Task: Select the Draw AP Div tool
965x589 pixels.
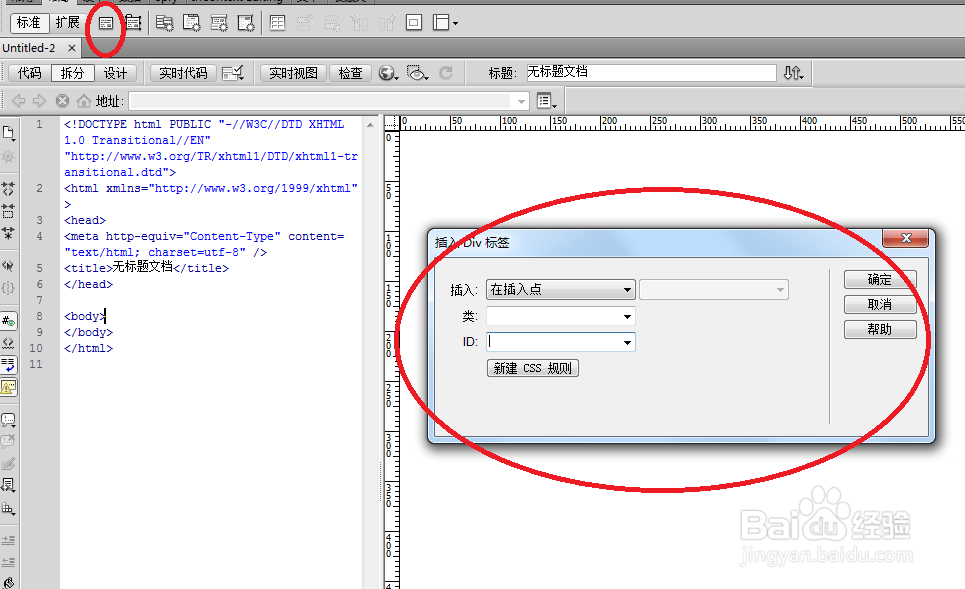Action: (133, 23)
